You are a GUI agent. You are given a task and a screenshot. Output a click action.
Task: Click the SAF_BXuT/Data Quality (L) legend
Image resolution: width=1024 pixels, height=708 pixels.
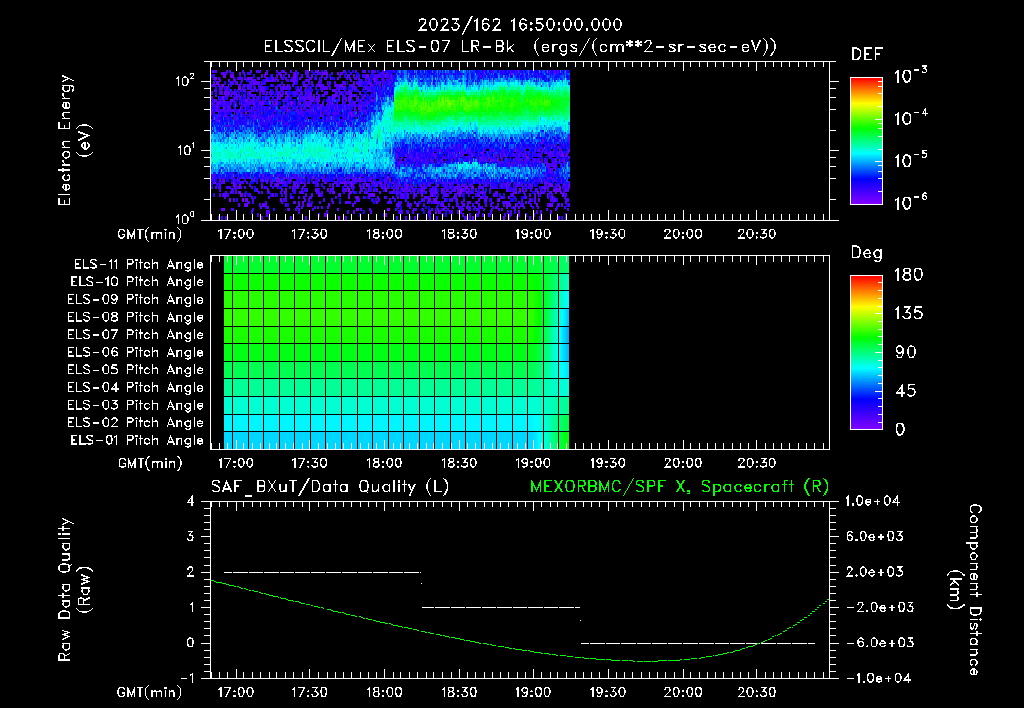point(330,487)
